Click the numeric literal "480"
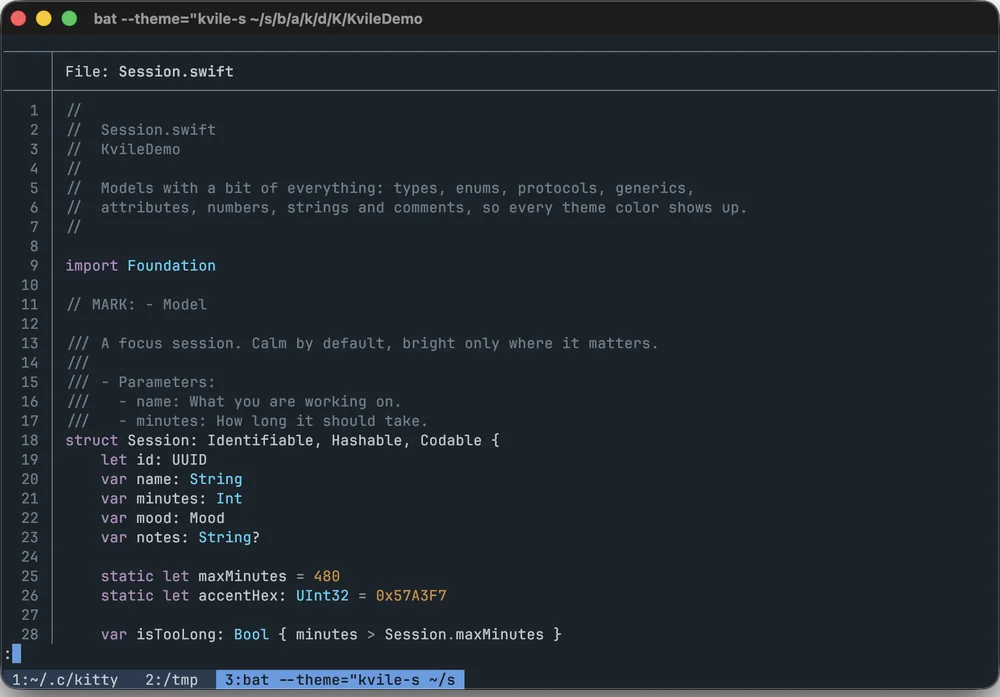Screen dimensions: 1000x697 coord(327,576)
